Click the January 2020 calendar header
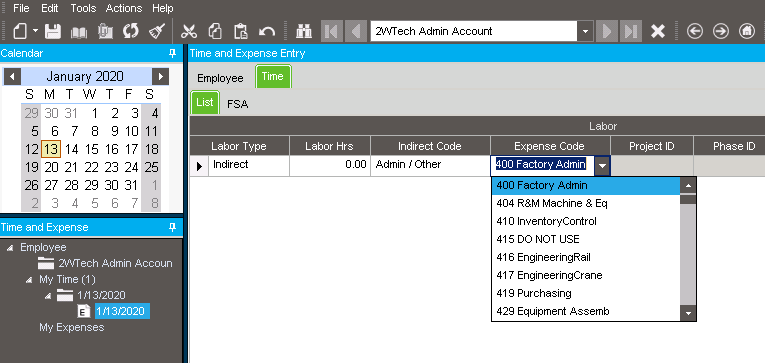Image resolution: width=765 pixels, height=363 pixels. coord(85,77)
